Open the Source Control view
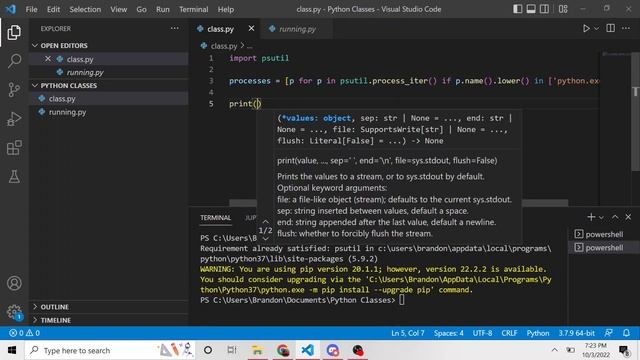640x360 pixels. [14, 89]
